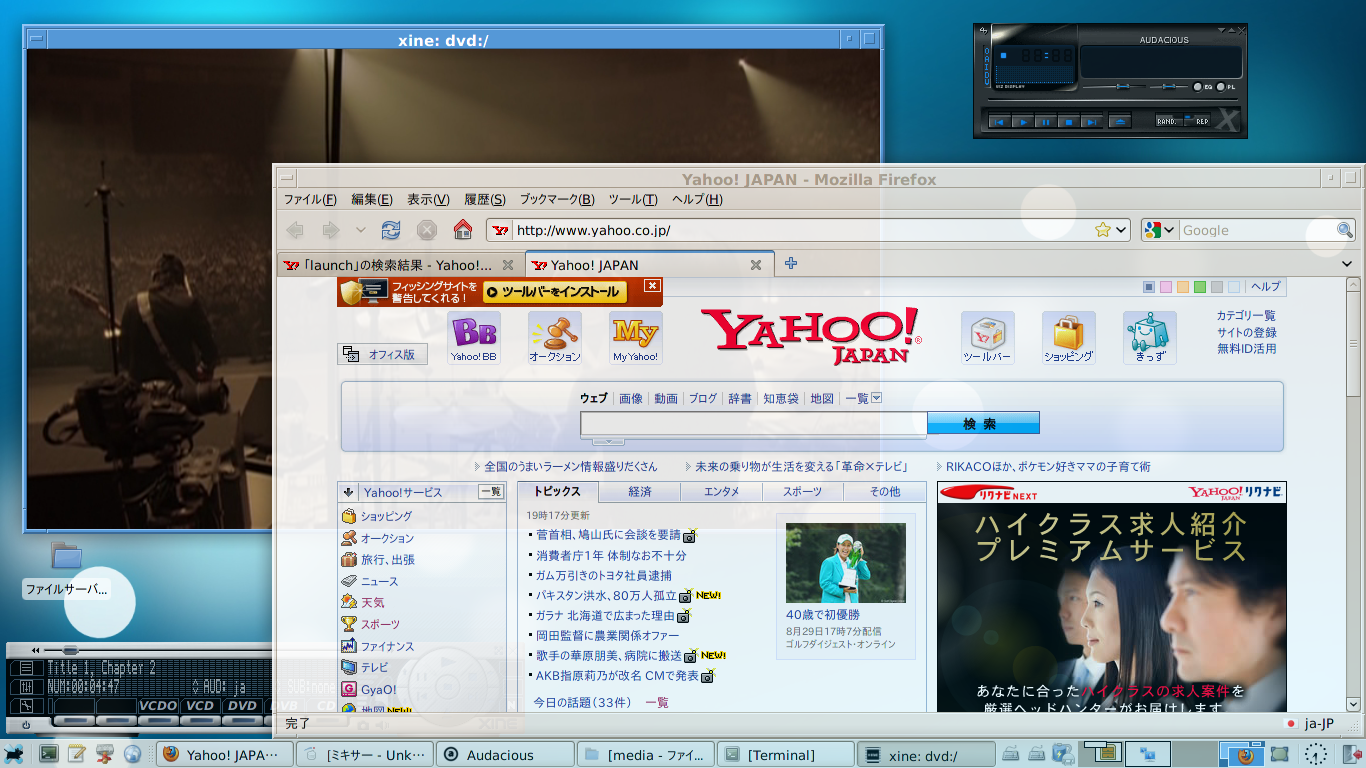This screenshot has width=1366, height=768.
Task: Go to the Firefox home page icon
Action: (462, 230)
